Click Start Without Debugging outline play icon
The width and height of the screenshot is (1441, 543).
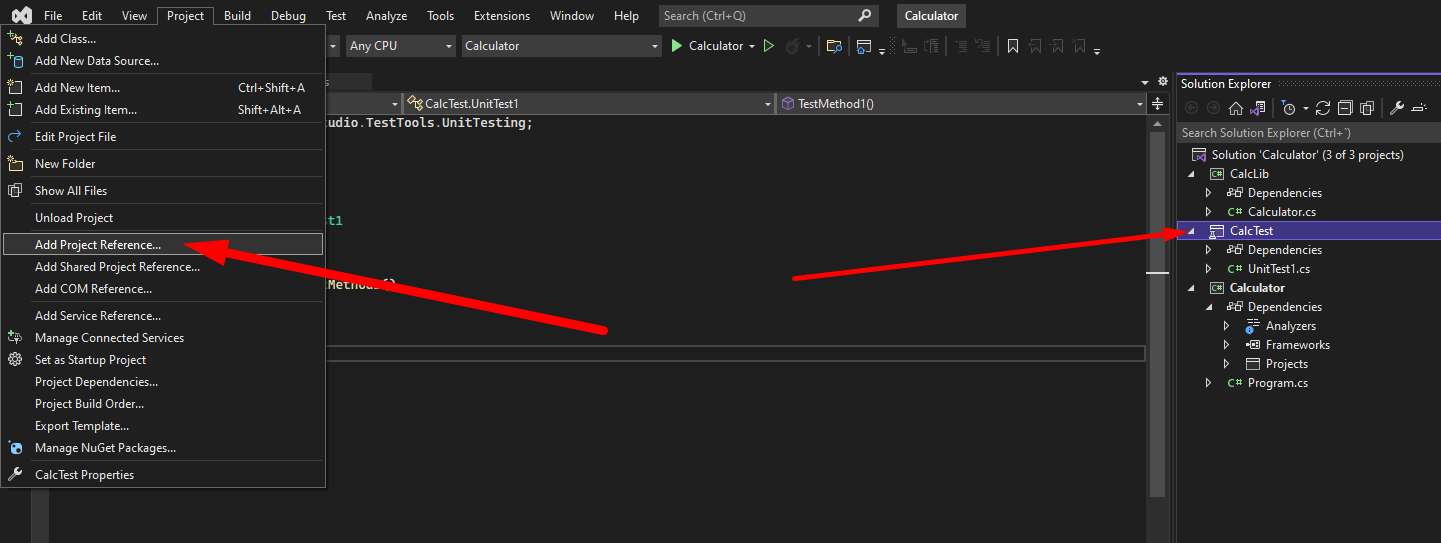click(x=769, y=46)
